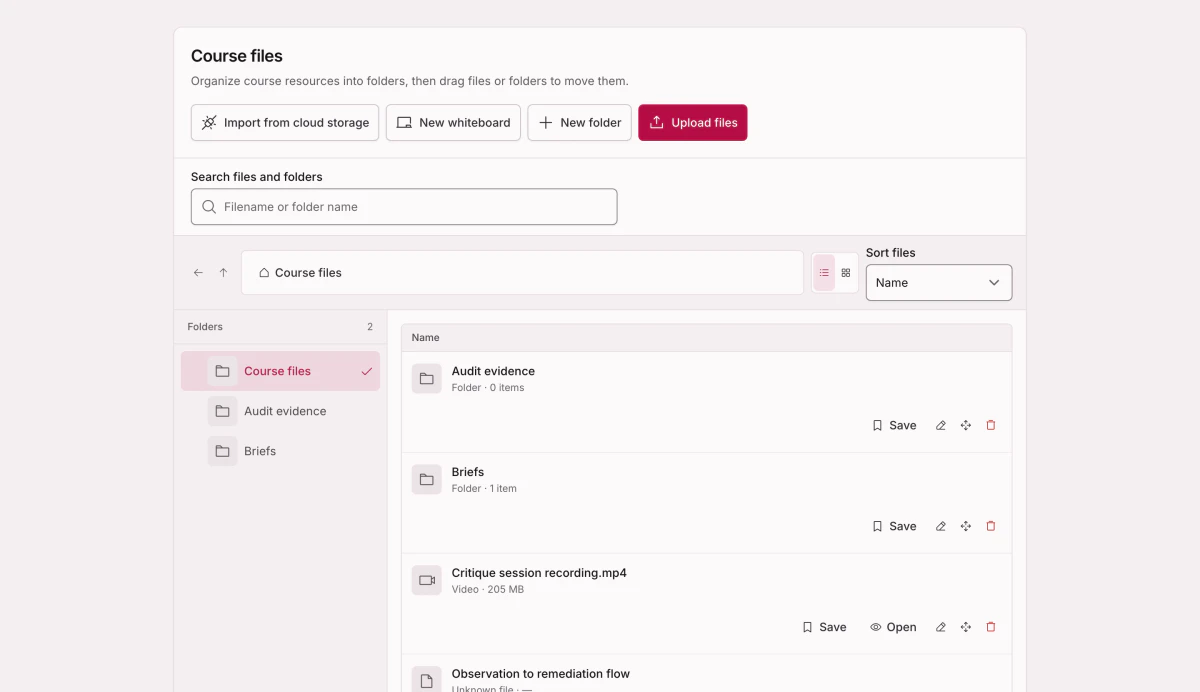The image size is (1200, 692).
Task: Select Course files in the Folders sidebar
Action: coord(280,371)
